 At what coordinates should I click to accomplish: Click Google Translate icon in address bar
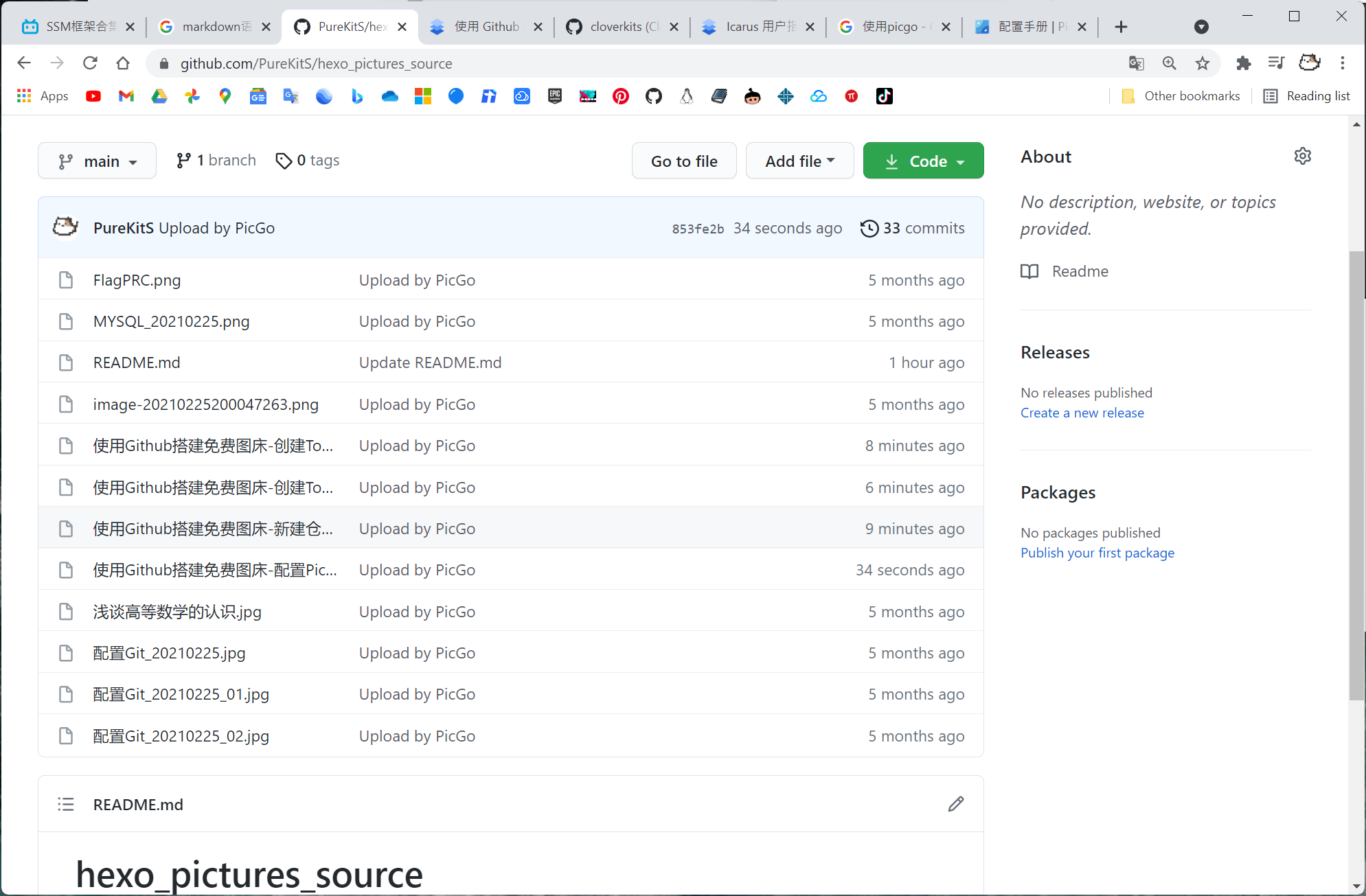[1136, 63]
